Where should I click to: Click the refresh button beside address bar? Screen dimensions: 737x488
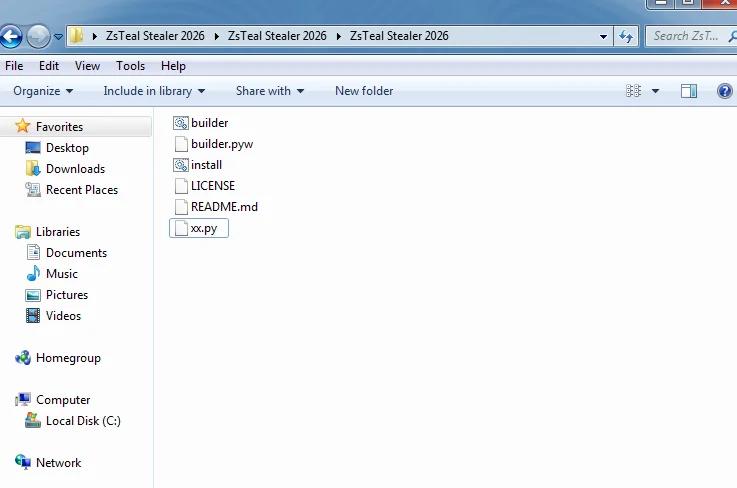(x=627, y=36)
